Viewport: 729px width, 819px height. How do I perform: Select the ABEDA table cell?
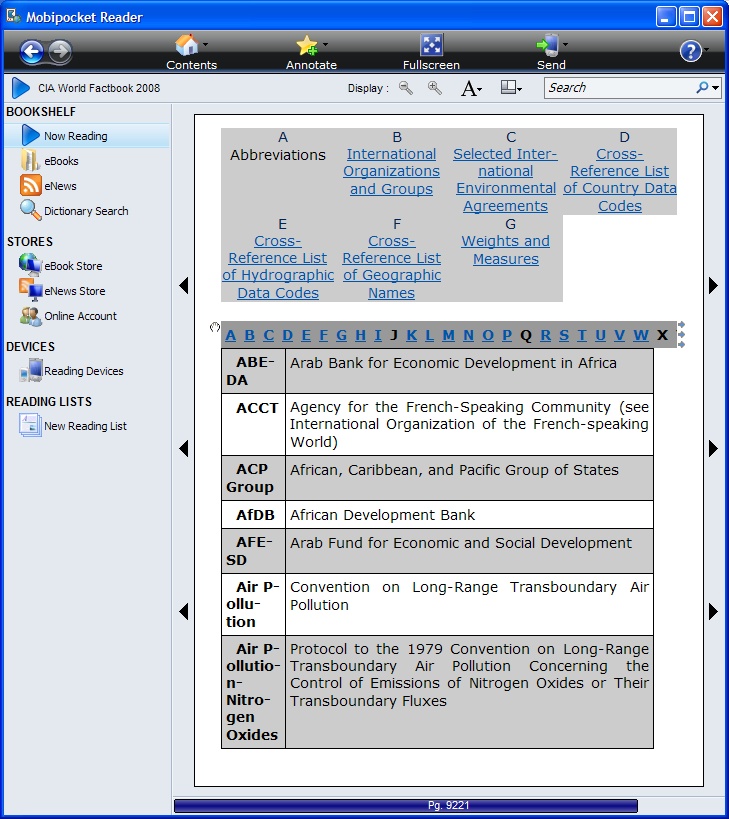[253, 371]
